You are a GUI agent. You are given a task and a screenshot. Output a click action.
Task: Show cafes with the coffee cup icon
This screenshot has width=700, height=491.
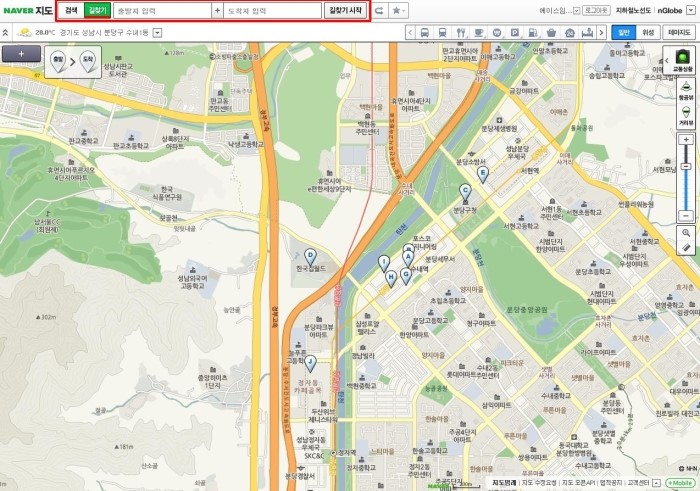[479, 33]
